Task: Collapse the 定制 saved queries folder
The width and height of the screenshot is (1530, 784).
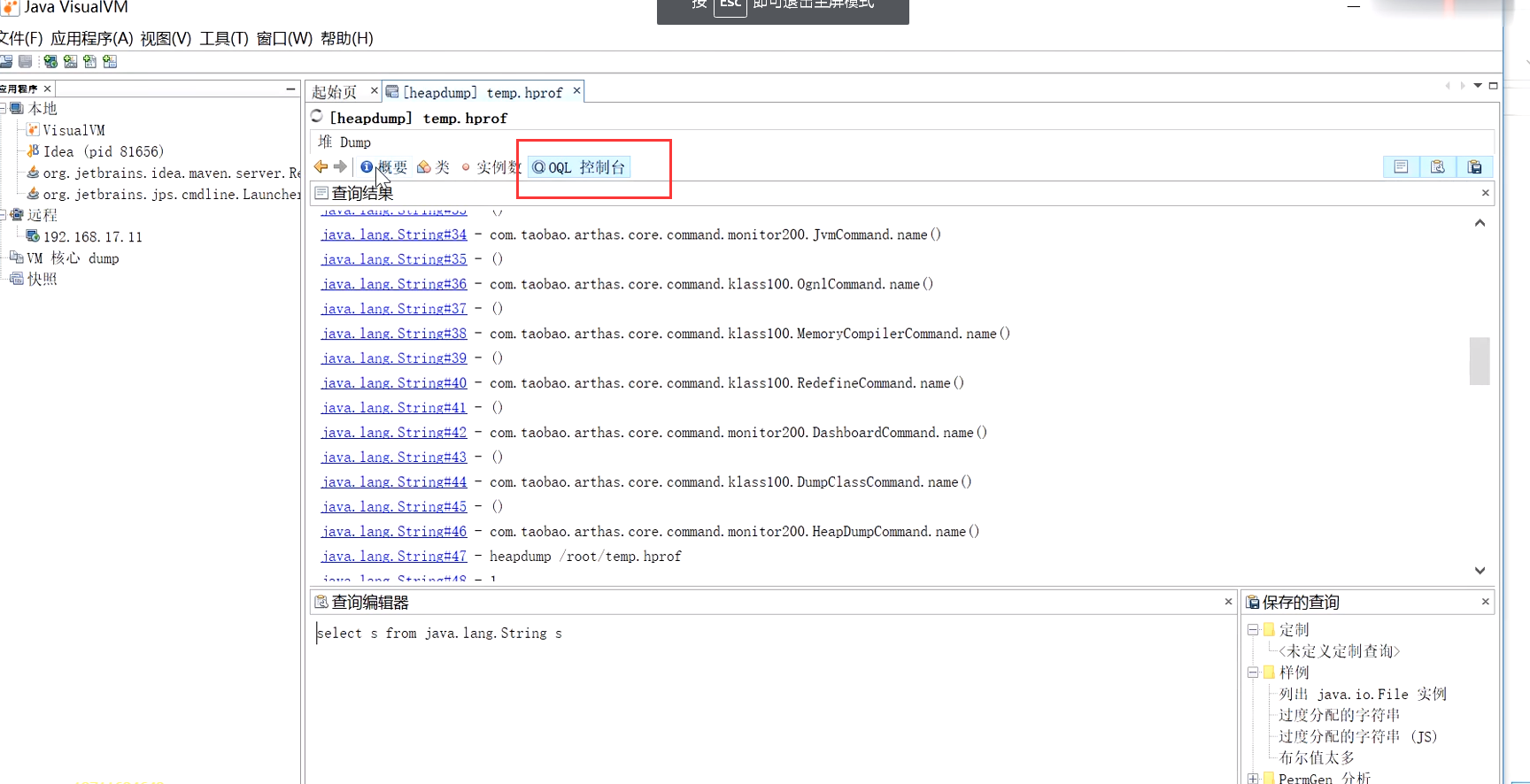Action: coord(1253,629)
